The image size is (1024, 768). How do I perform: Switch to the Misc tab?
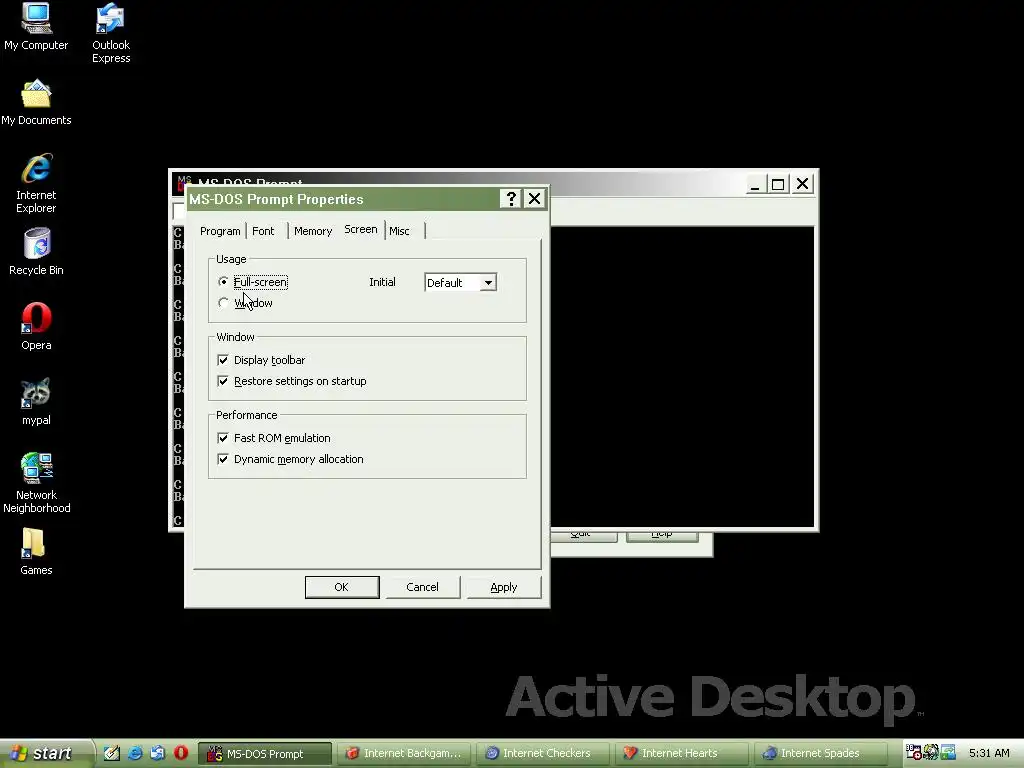[400, 231]
